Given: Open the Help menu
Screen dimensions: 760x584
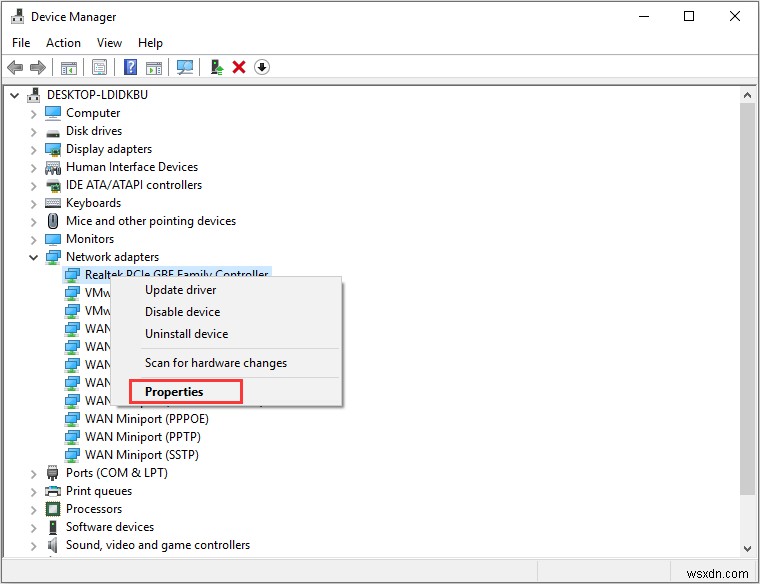Looking at the screenshot, I should pyautogui.click(x=150, y=43).
